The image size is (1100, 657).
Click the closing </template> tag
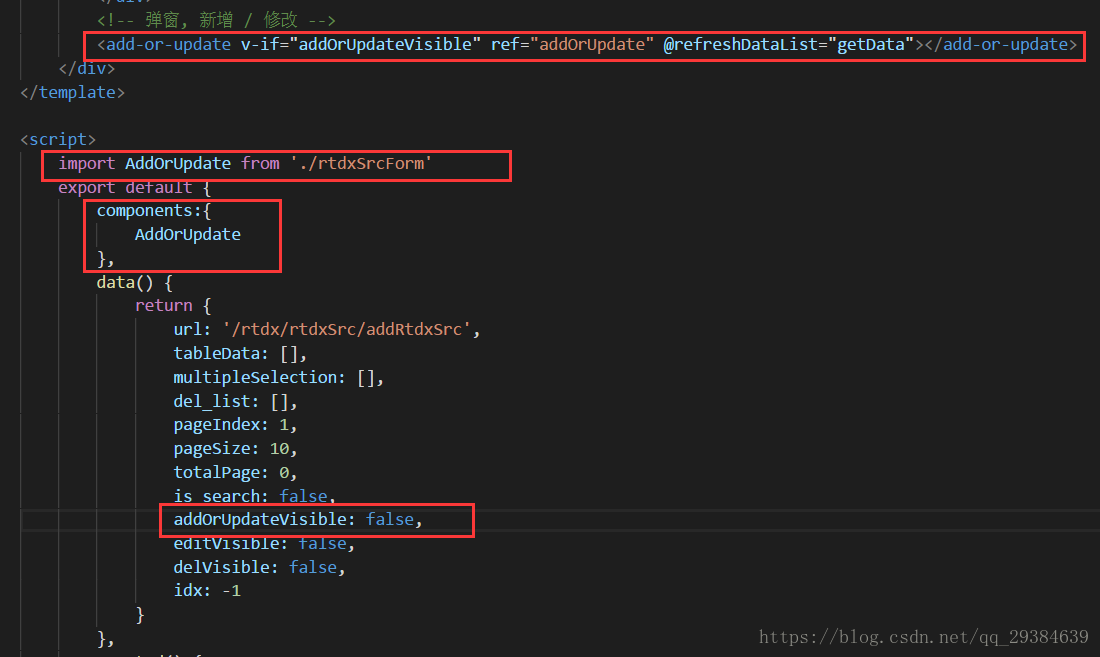pyautogui.click(x=73, y=93)
